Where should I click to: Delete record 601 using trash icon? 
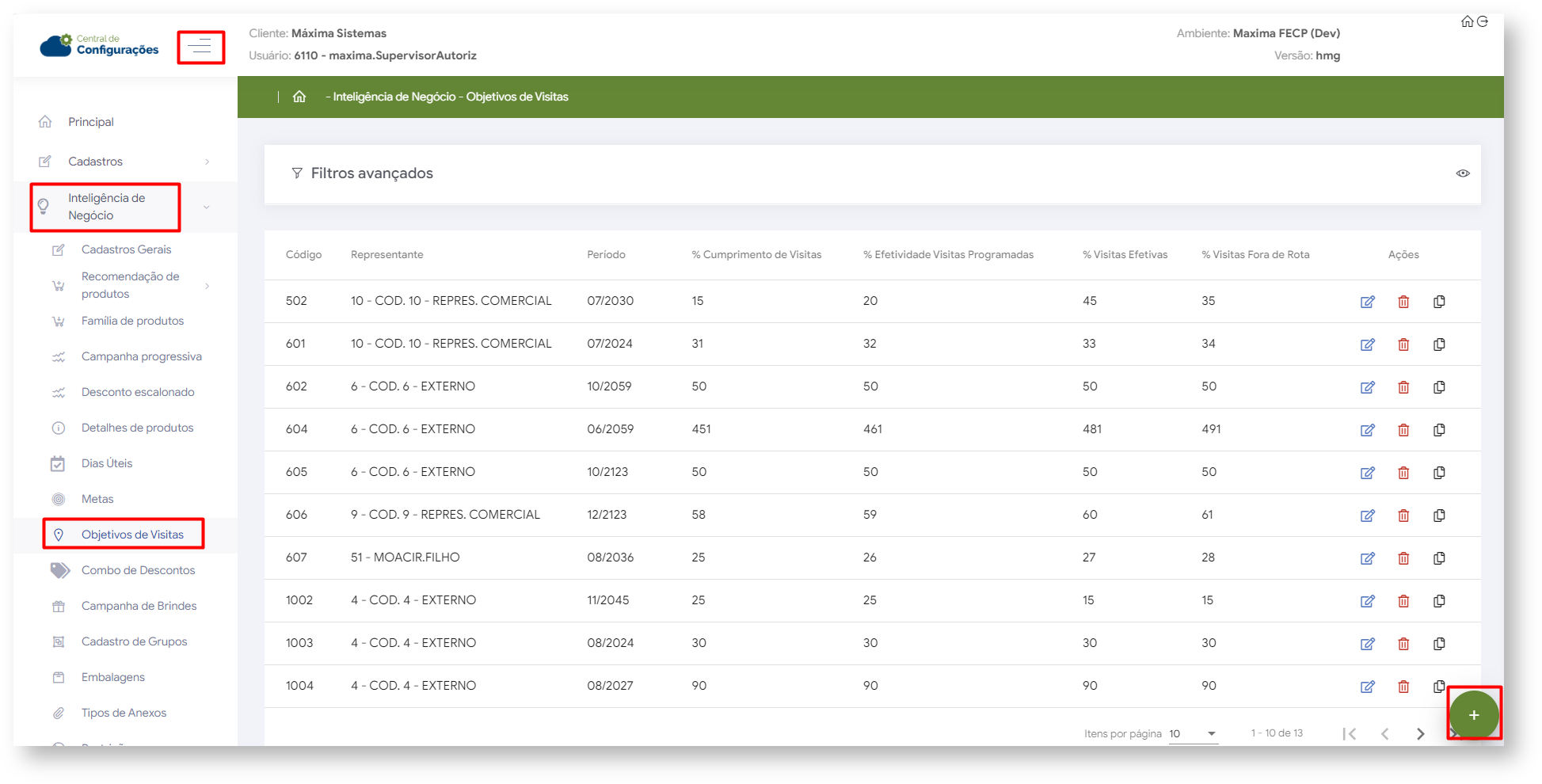(1403, 344)
